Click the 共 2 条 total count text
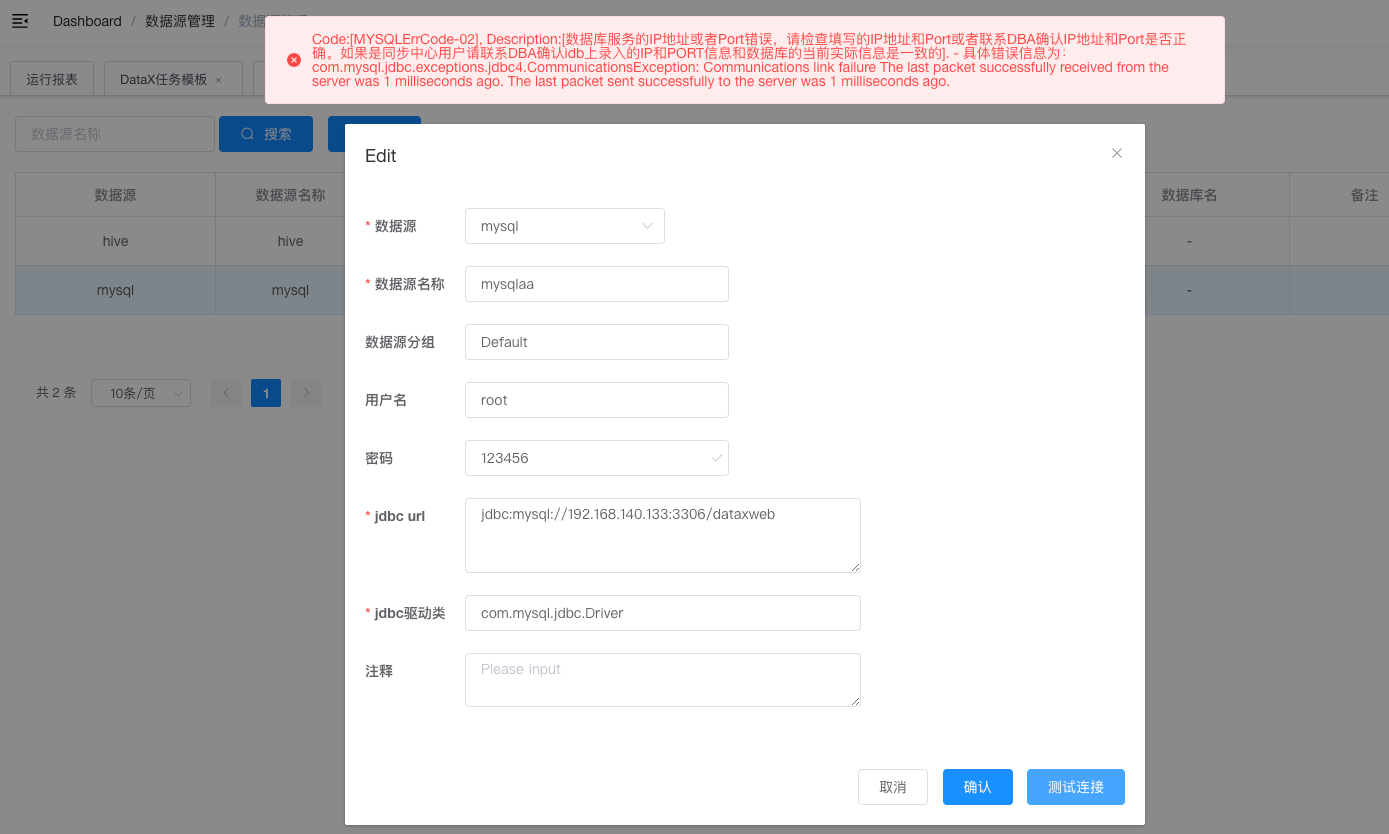Viewport: 1389px width, 834px height. (x=56, y=393)
